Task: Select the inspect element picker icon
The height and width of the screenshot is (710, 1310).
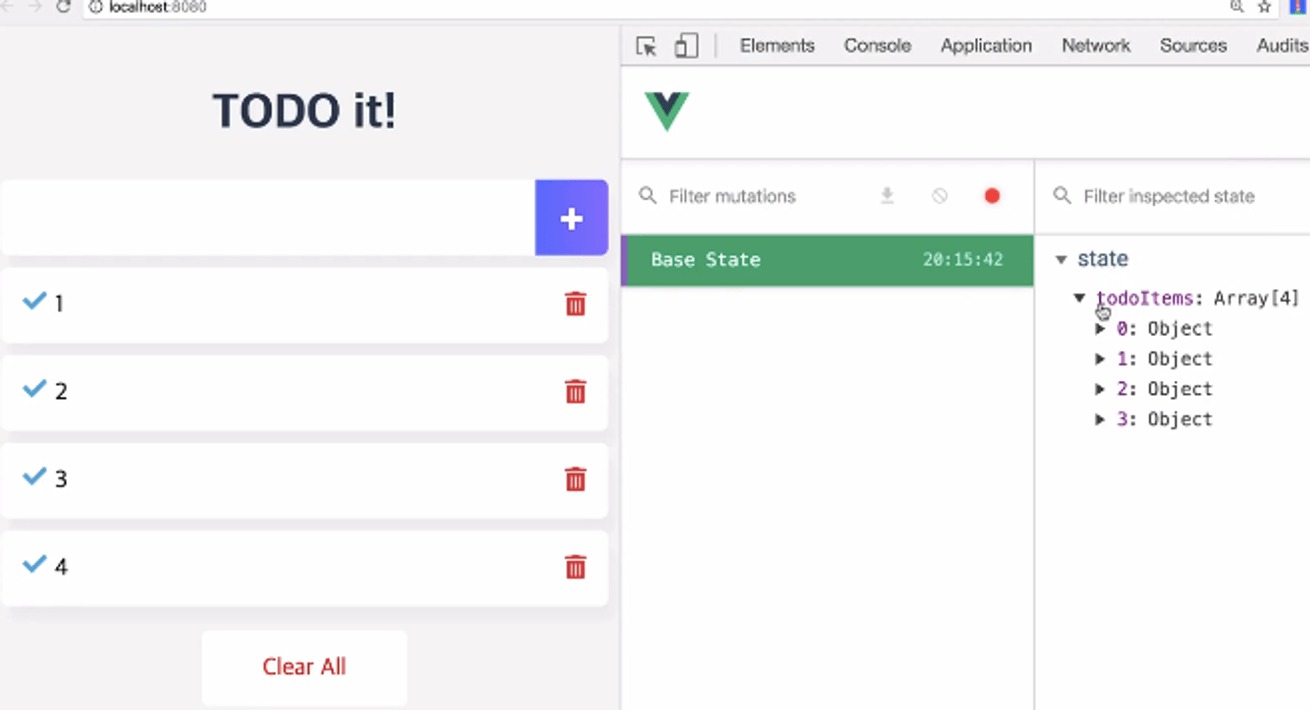Action: coord(646,46)
